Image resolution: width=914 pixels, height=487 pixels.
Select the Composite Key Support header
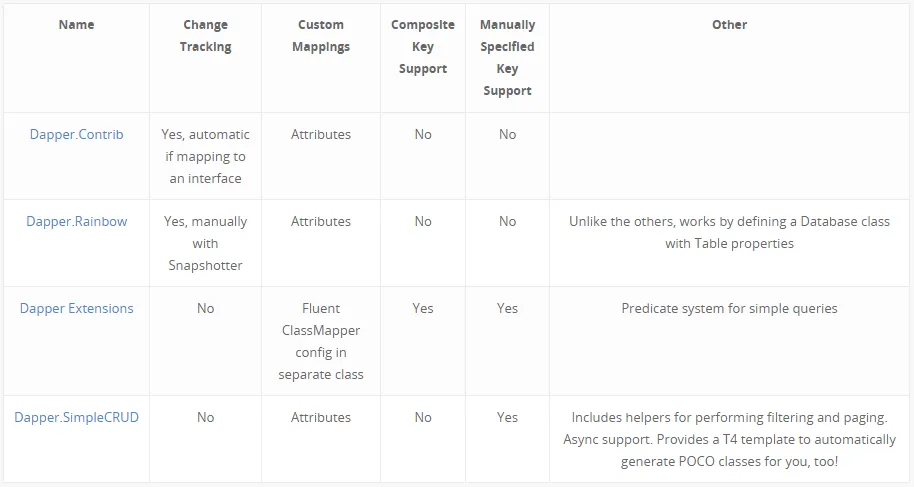pyautogui.click(x=423, y=46)
